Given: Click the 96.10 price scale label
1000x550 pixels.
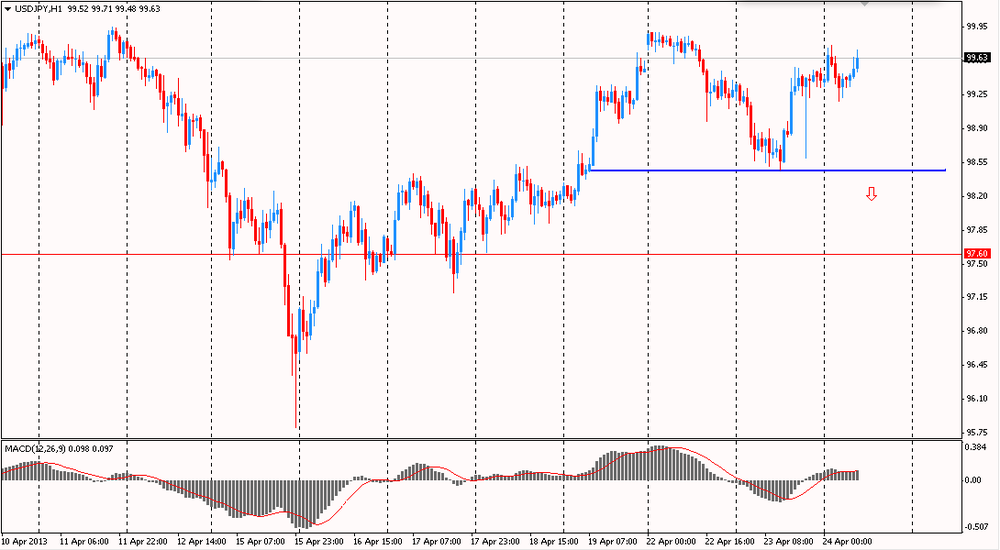Looking at the screenshot, I should click(977, 399).
